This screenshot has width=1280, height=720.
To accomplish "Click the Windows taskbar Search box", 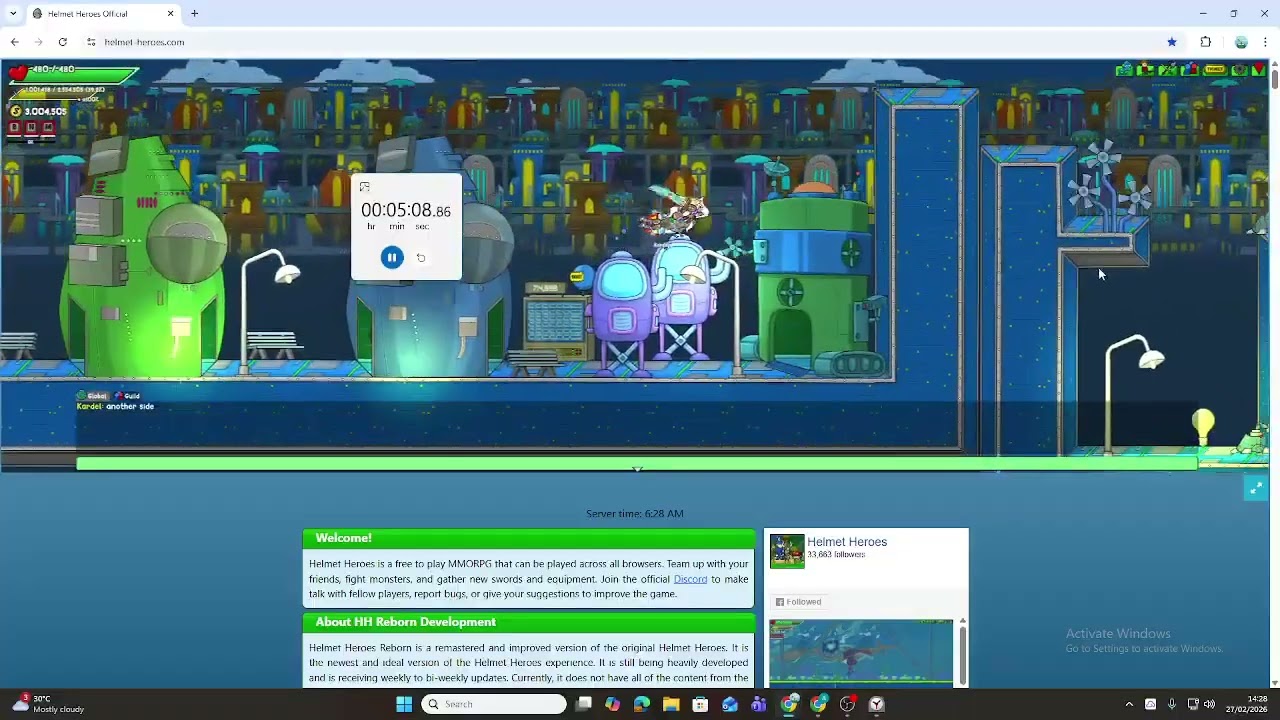I will click(494, 704).
